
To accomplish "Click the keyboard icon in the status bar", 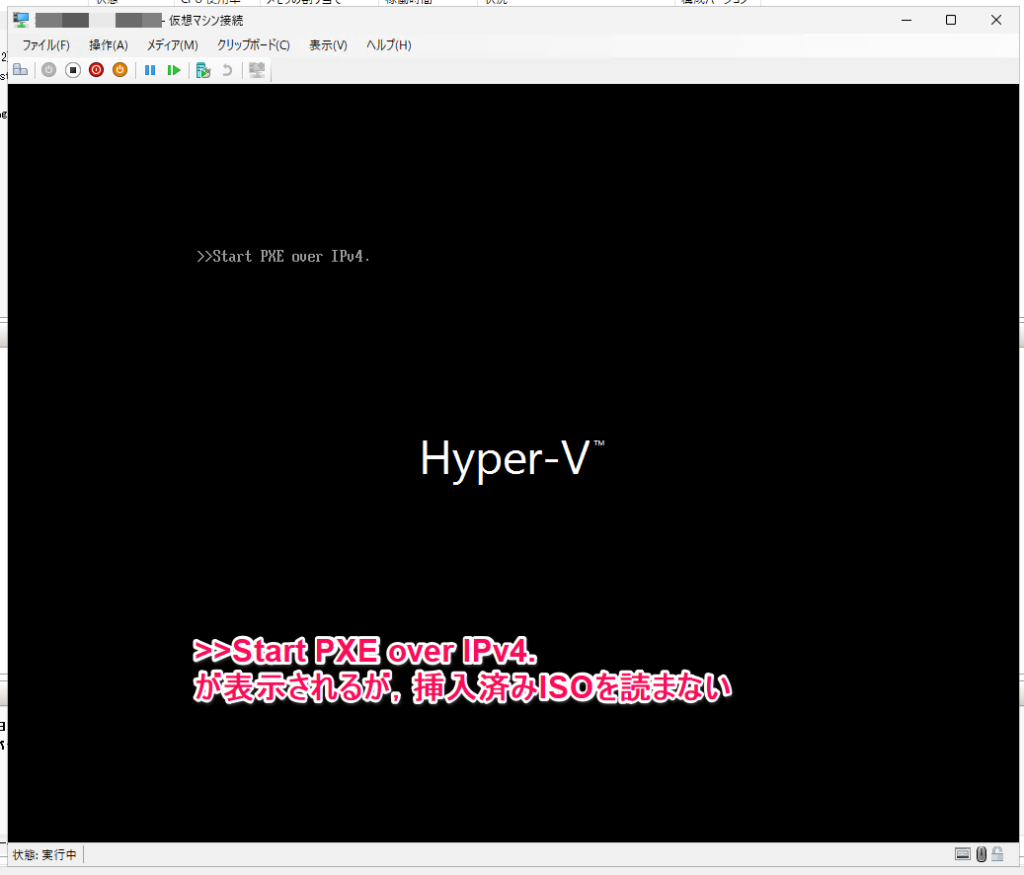I will 963,854.
